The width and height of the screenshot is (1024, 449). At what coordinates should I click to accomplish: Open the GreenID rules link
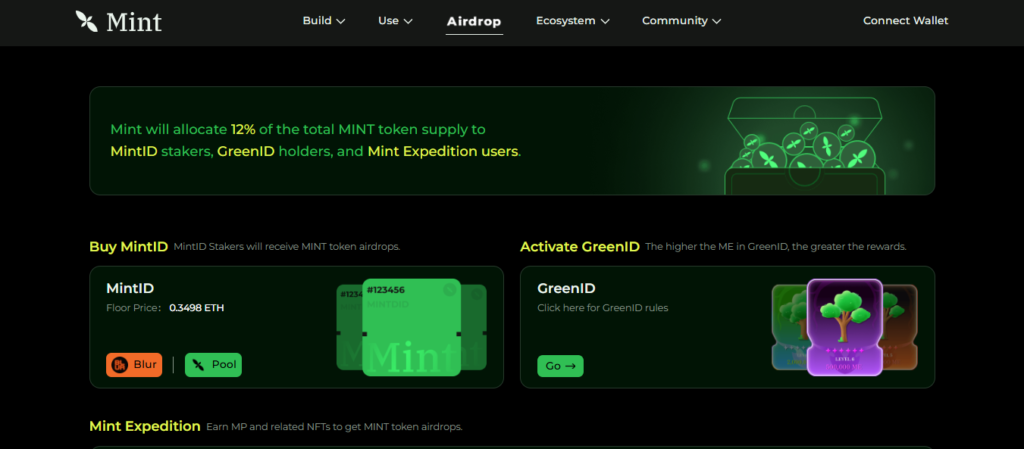(x=602, y=308)
